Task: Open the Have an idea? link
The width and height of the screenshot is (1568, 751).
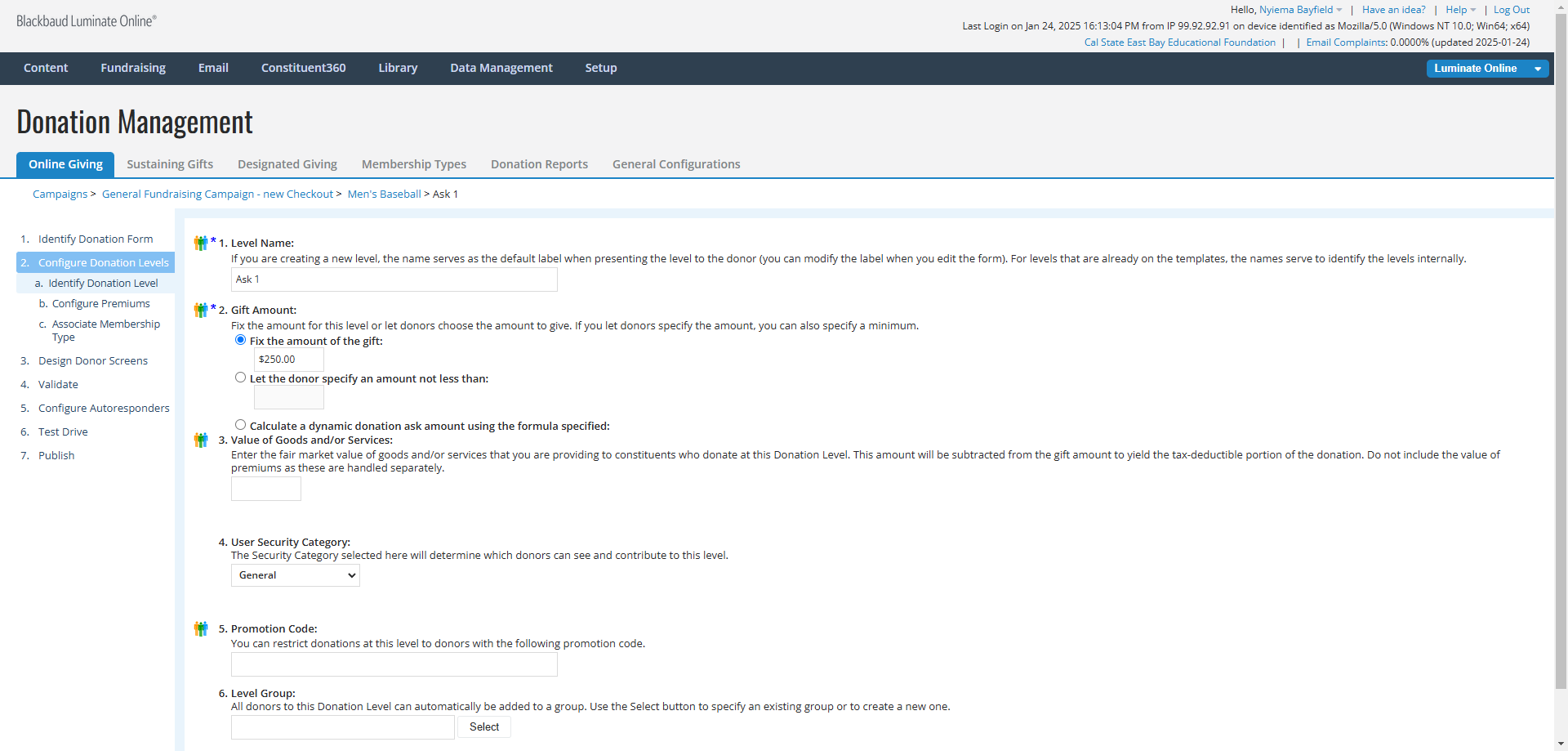Action: 1393,10
